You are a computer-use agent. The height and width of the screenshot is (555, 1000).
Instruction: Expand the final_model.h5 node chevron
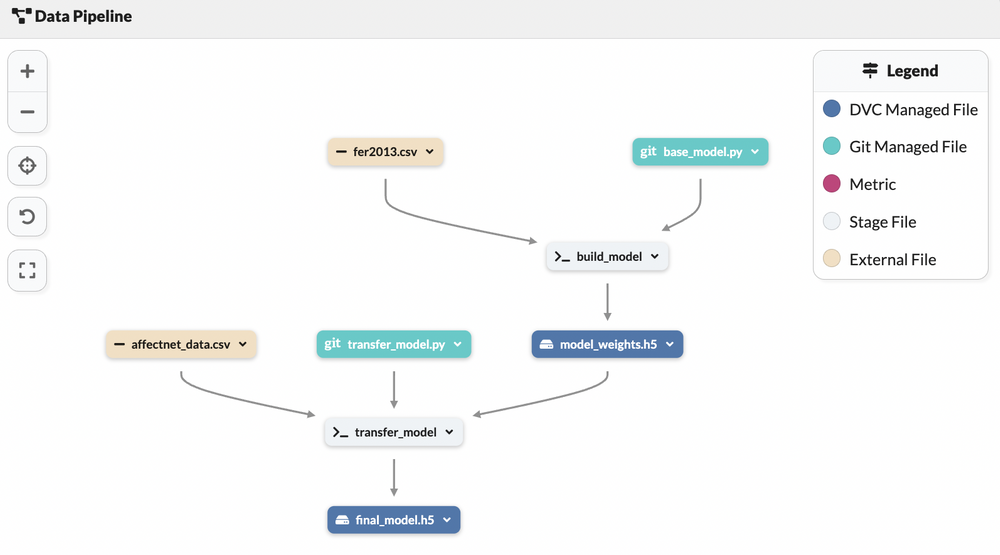(446, 521)
